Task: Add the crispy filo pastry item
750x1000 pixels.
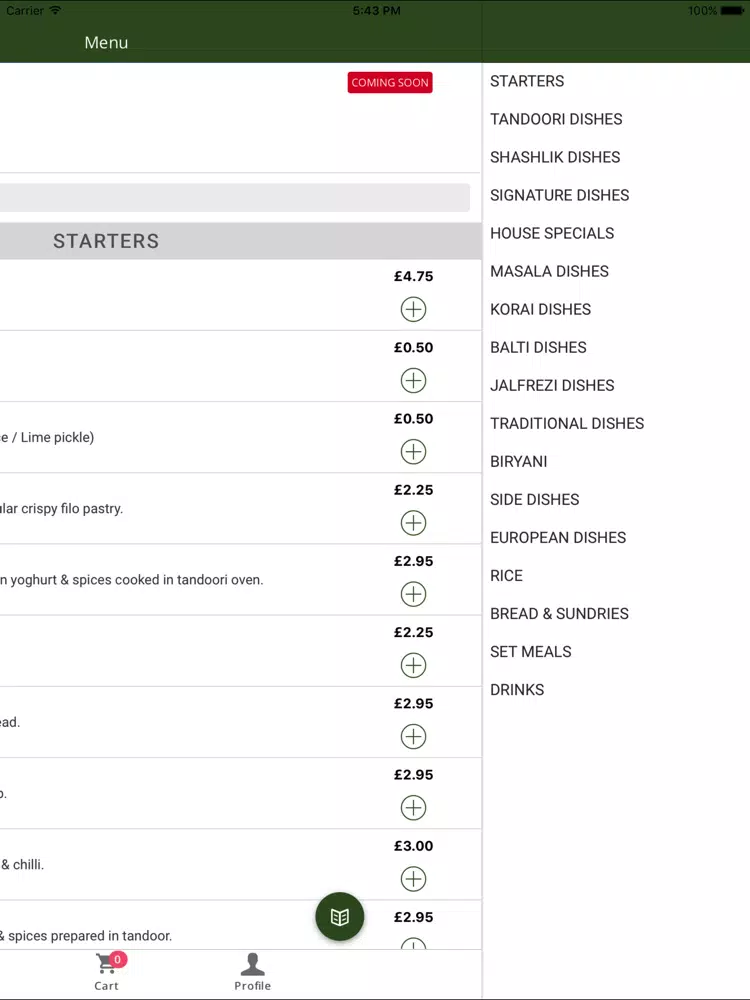Action: (413, 523)
